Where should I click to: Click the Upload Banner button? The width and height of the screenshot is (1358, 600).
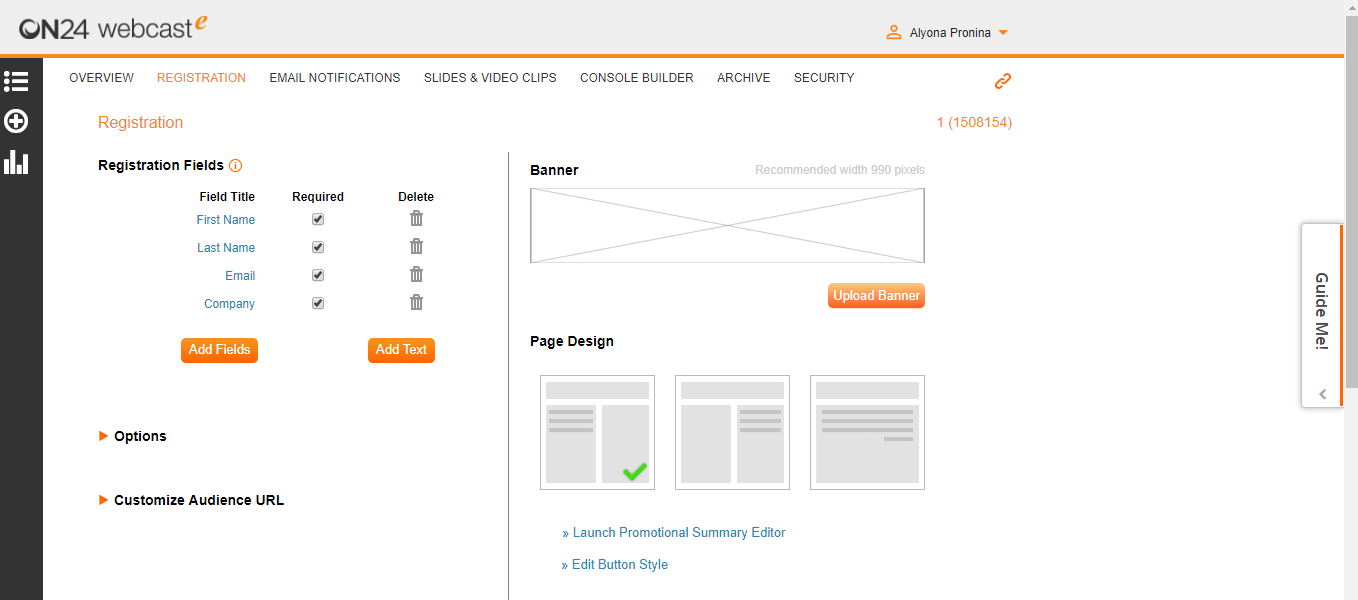pyautogui.click(x=876, y=296)
